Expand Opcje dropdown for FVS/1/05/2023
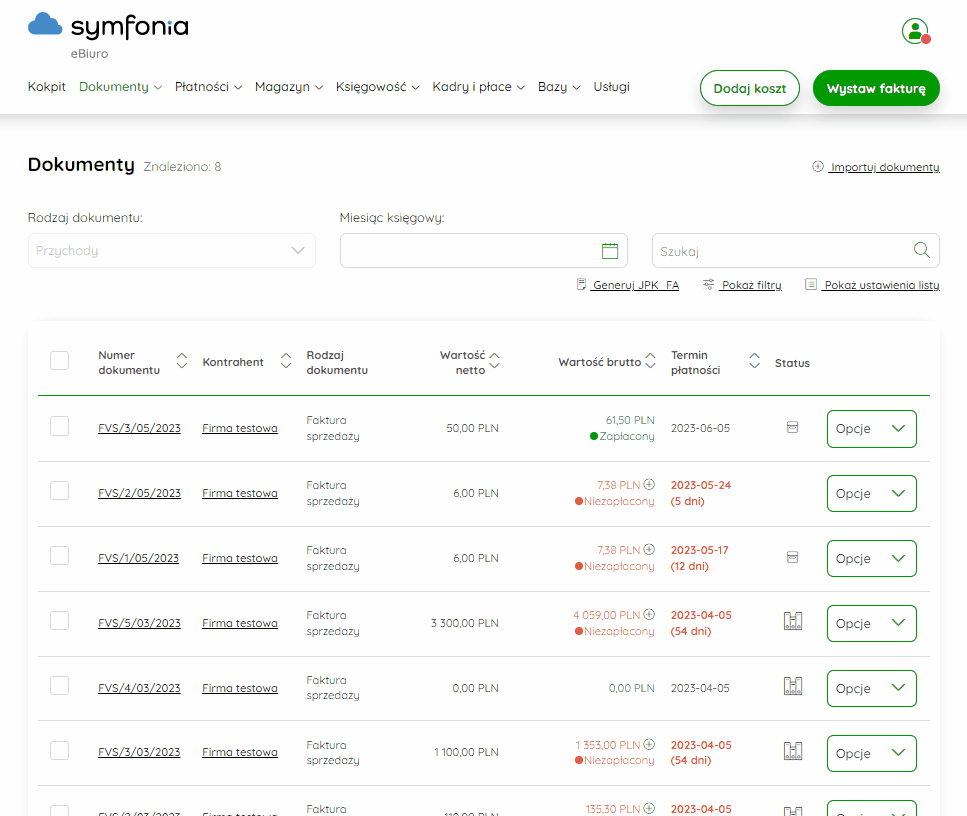 coord(871,558)
